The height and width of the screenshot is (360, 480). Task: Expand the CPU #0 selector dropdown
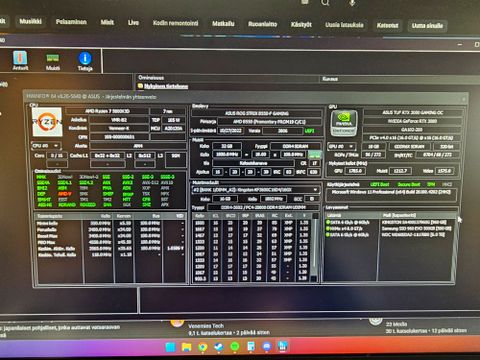(x=46, y=146)
